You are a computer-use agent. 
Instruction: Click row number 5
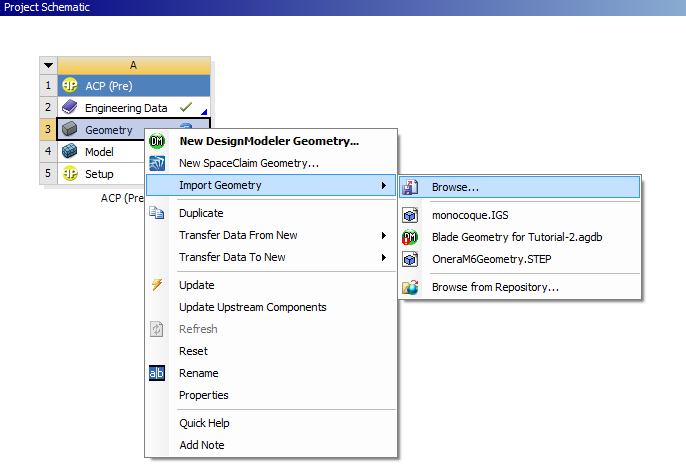point(48,173)
